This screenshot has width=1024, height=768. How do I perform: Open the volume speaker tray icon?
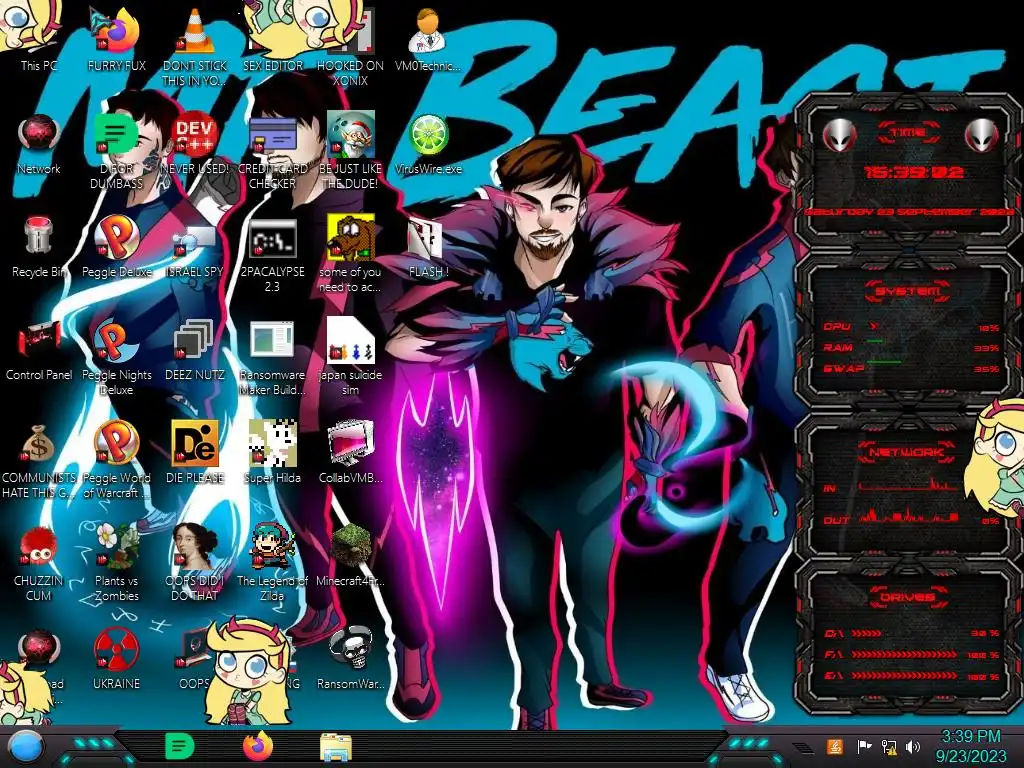point(913,747)
